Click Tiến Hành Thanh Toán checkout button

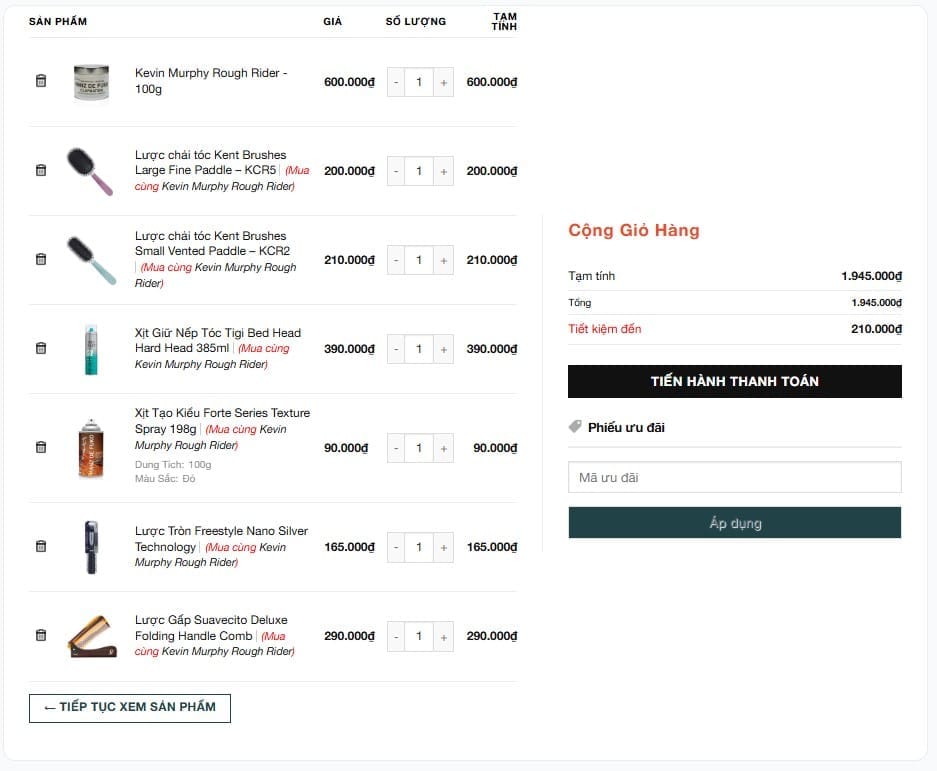click(734, 381)
